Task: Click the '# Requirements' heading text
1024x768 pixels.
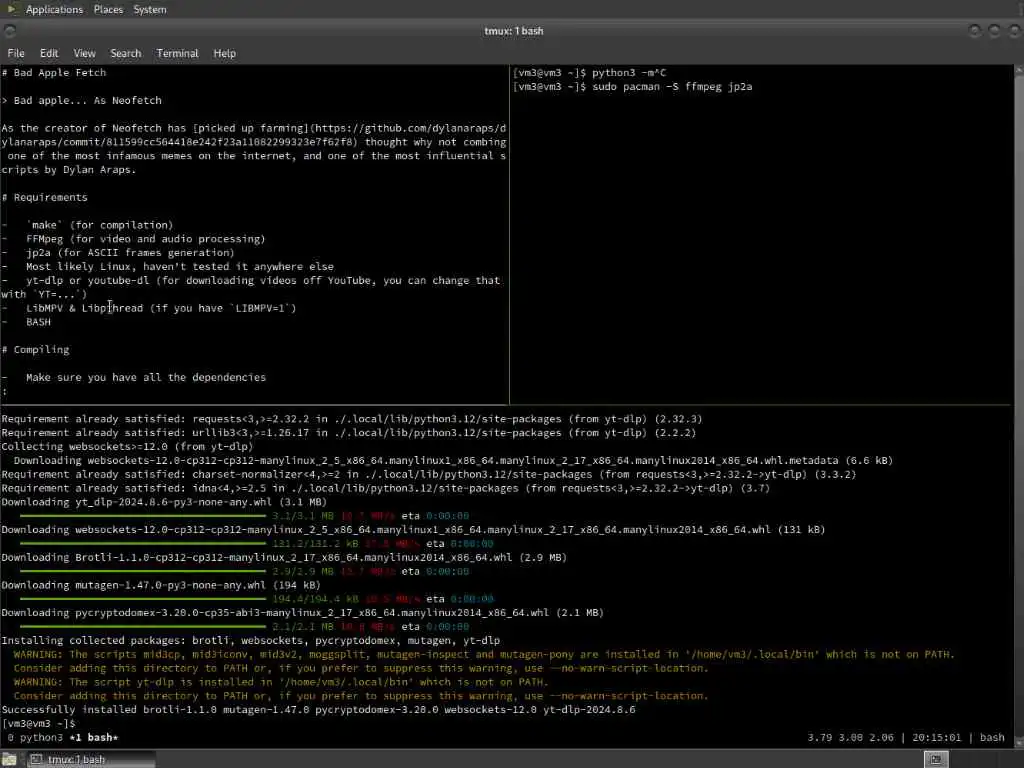Action: tap(44, 197)
